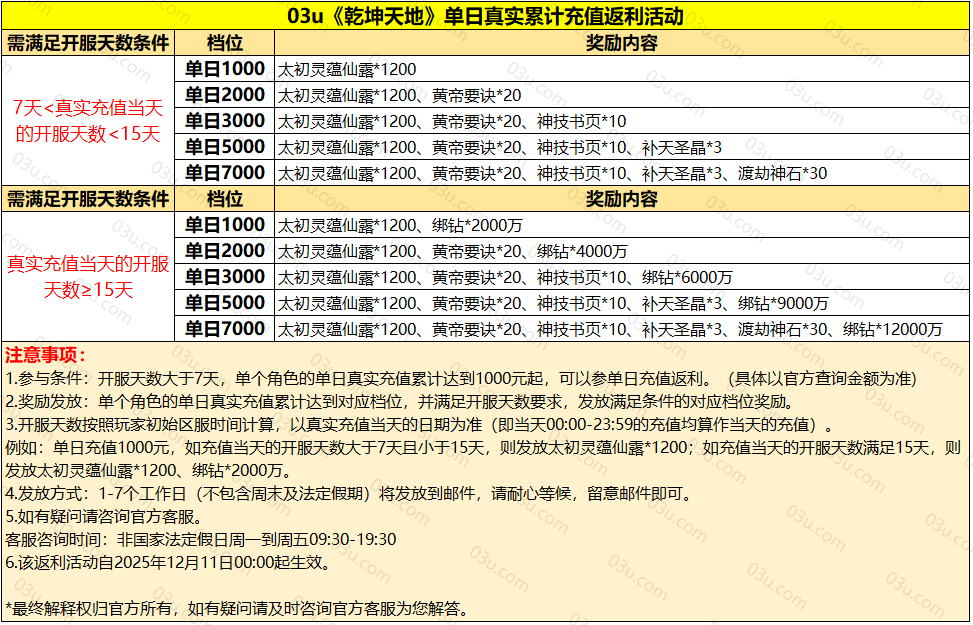Select 单日1000 tier in the 7–15 day section

pos(225,69)
